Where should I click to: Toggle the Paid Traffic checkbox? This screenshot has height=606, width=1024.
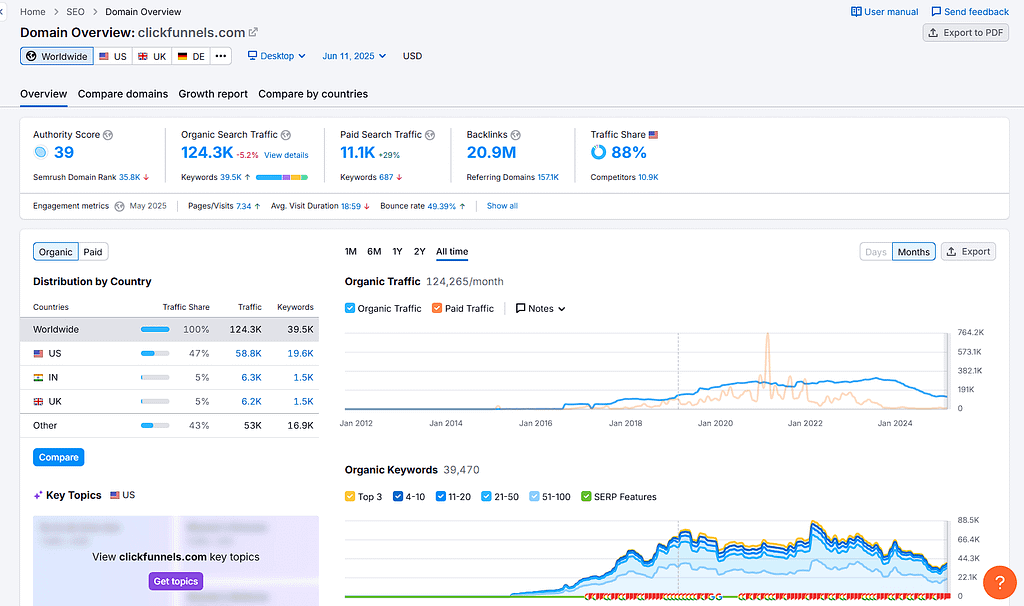coord(437,308)
